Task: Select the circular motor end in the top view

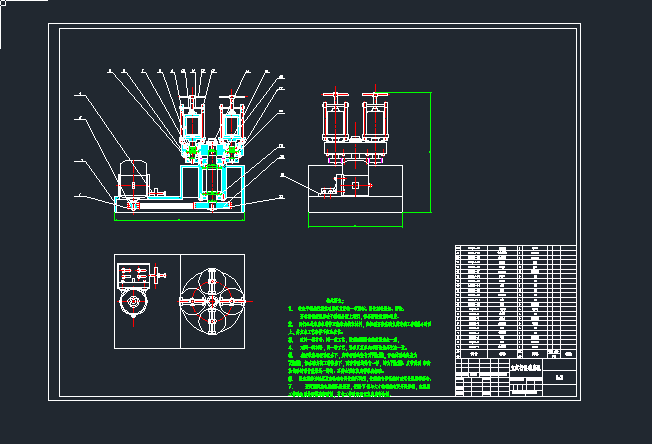Action: coord(131,303)
